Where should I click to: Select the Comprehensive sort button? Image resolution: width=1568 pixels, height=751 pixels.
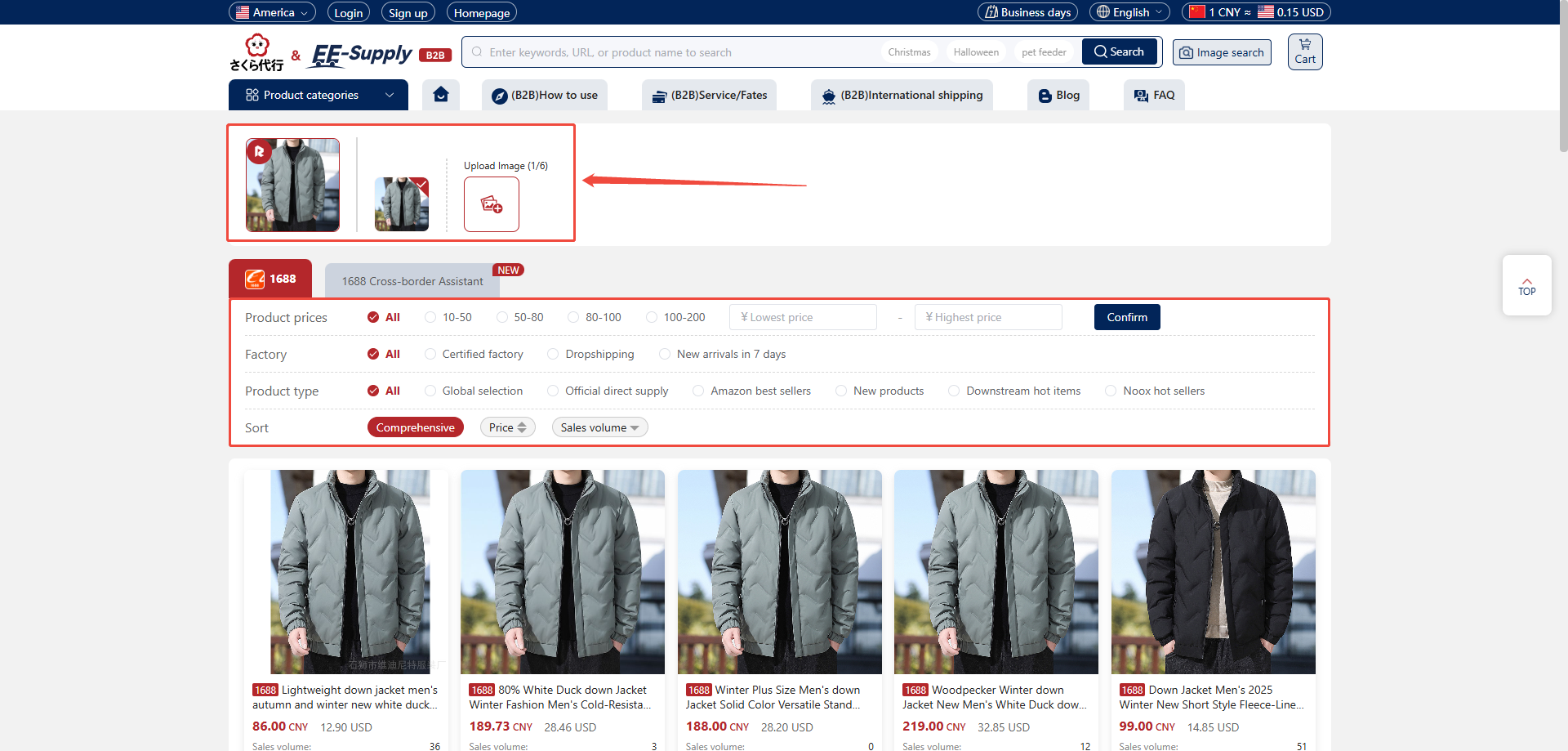416,427
